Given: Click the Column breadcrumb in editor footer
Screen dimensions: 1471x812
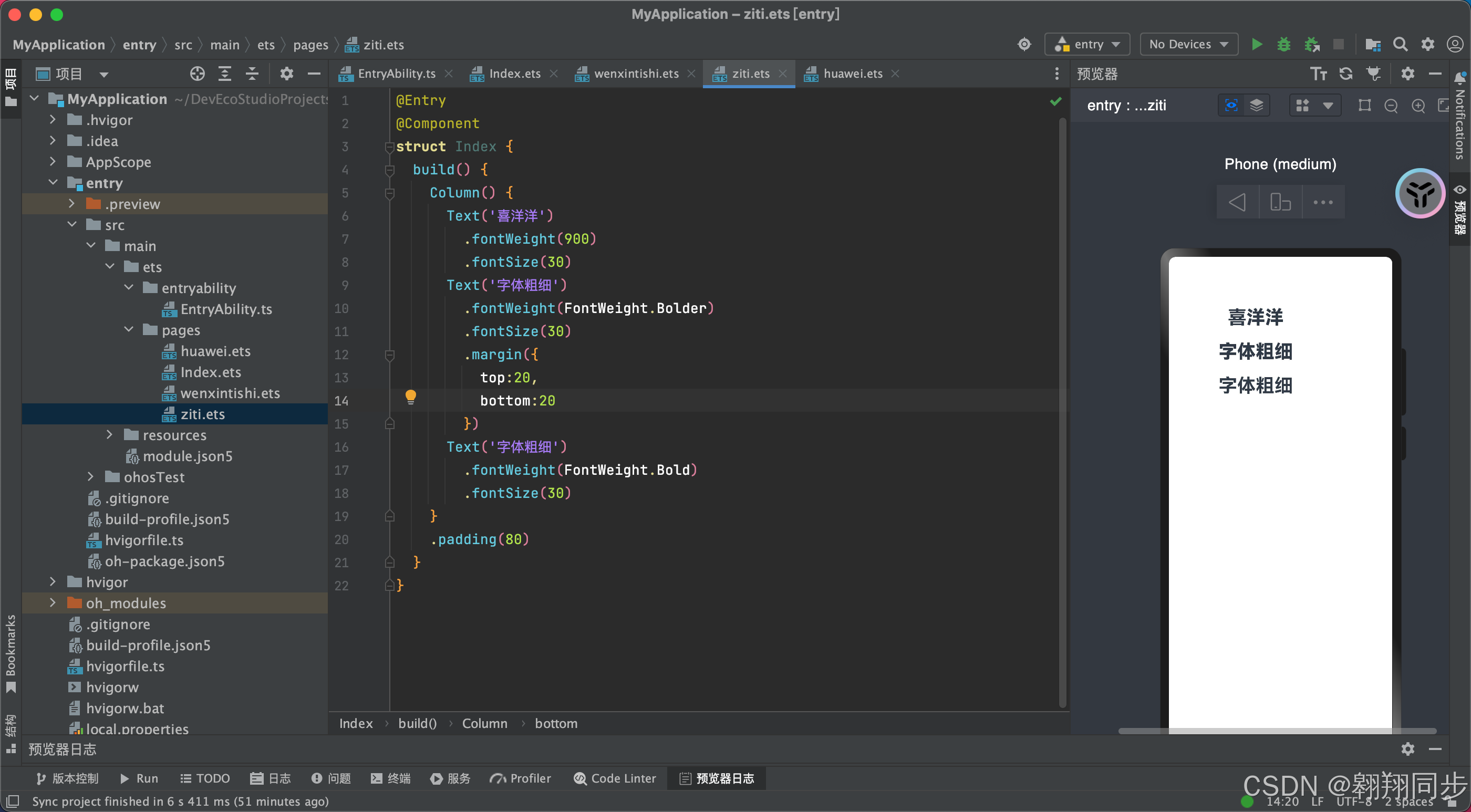Looking at the screenshot, I should click(x=484, y=723).
